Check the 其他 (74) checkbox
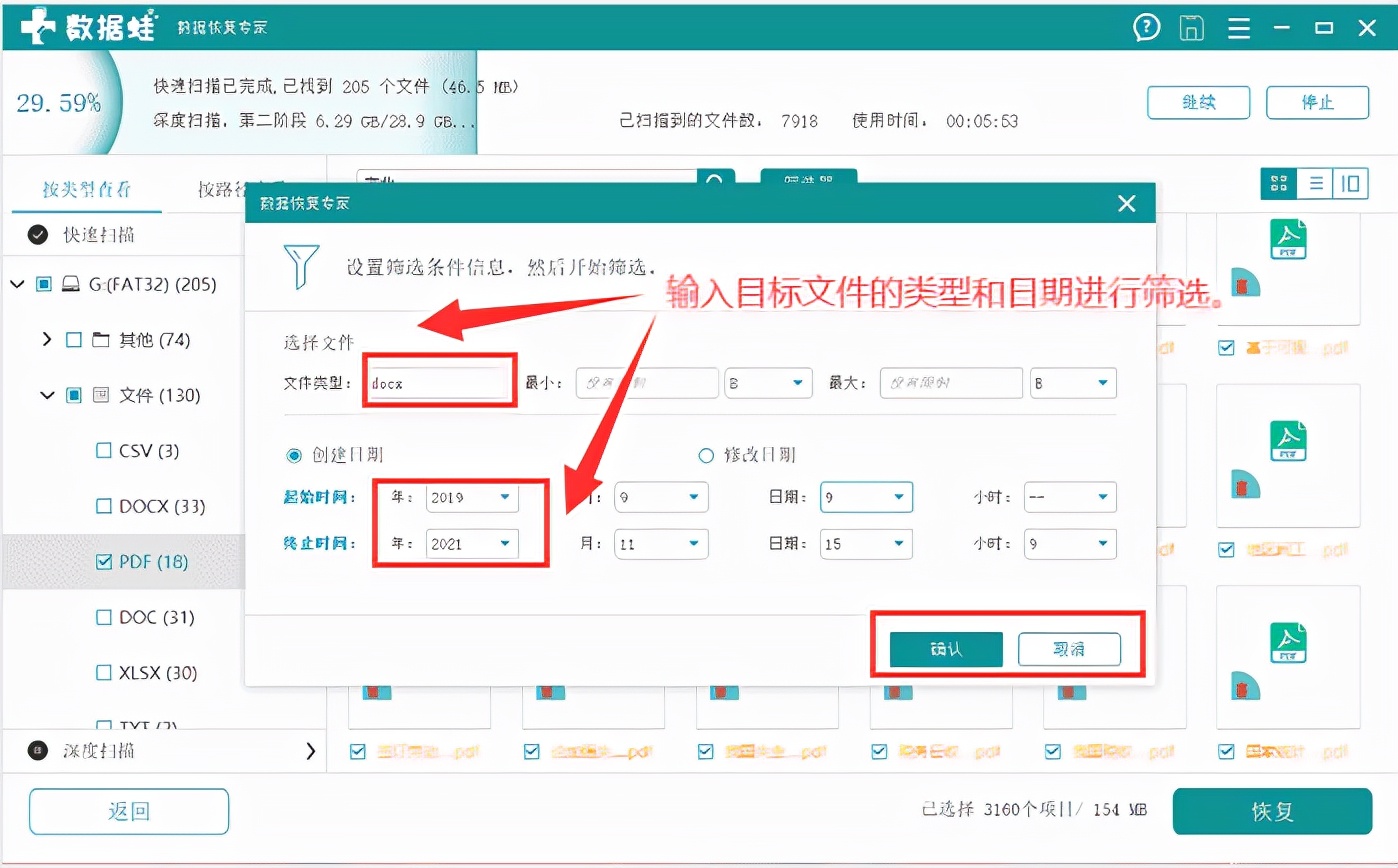Screen dimensions: 1398x868 coord(73,340)
